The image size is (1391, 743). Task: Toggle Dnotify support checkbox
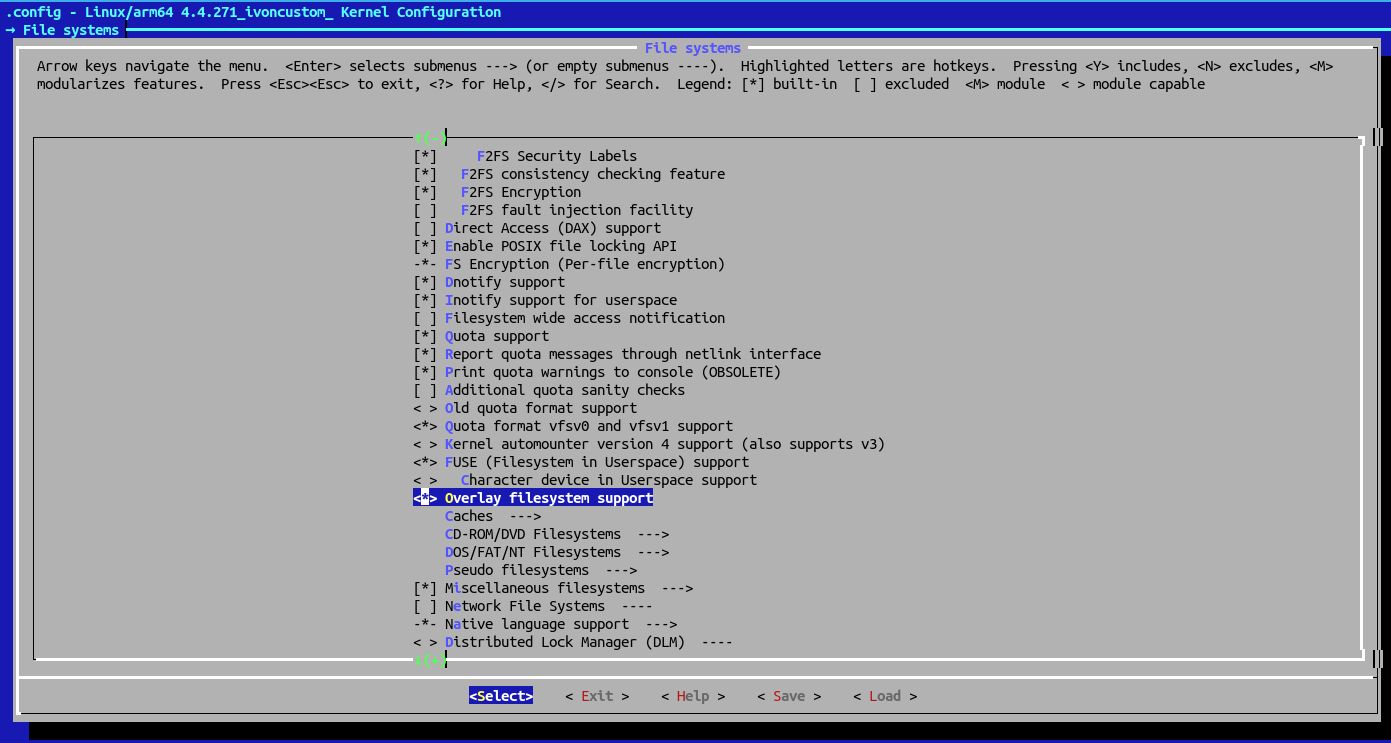(426, 282)
